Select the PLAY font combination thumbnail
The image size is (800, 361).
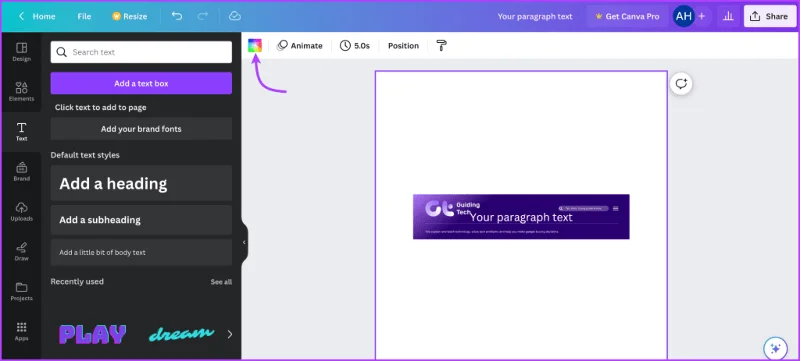click(x=92, y=334)
